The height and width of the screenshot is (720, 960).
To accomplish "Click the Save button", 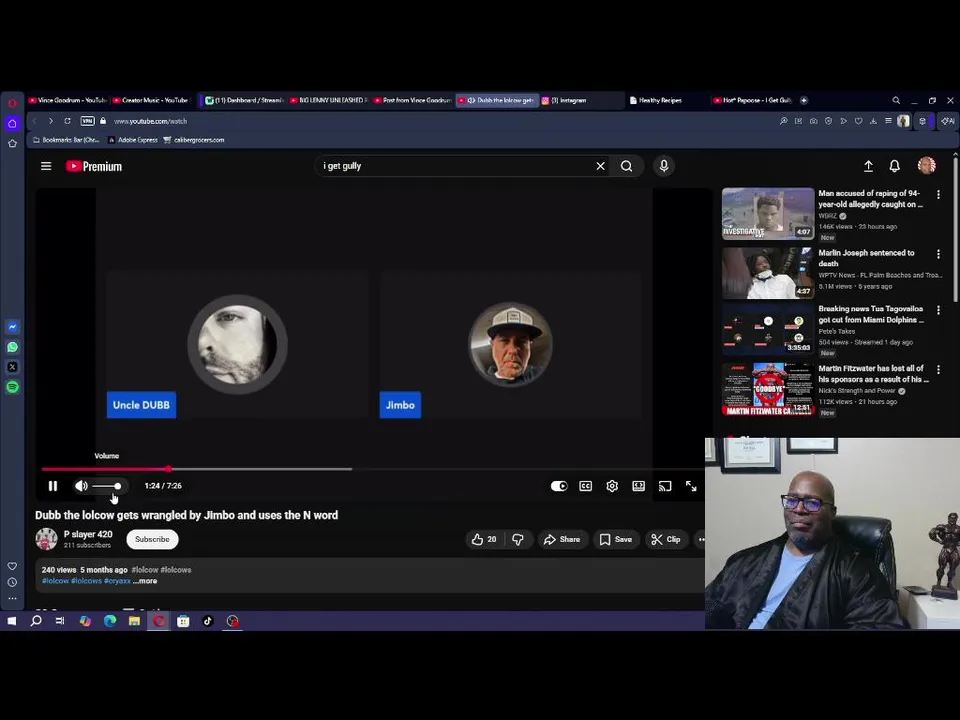I will (x=615, y=539).
